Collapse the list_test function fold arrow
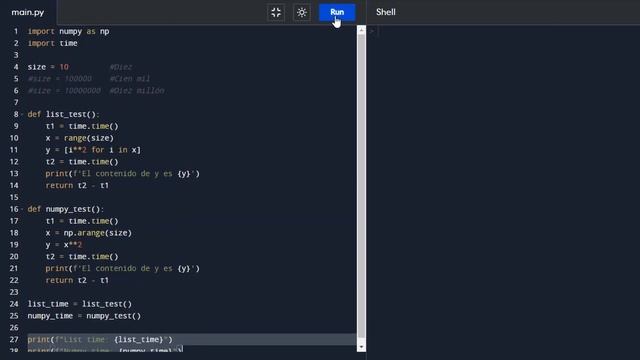Image resolution: width=640 pixels, height=360 pixels. pos(22,114)
